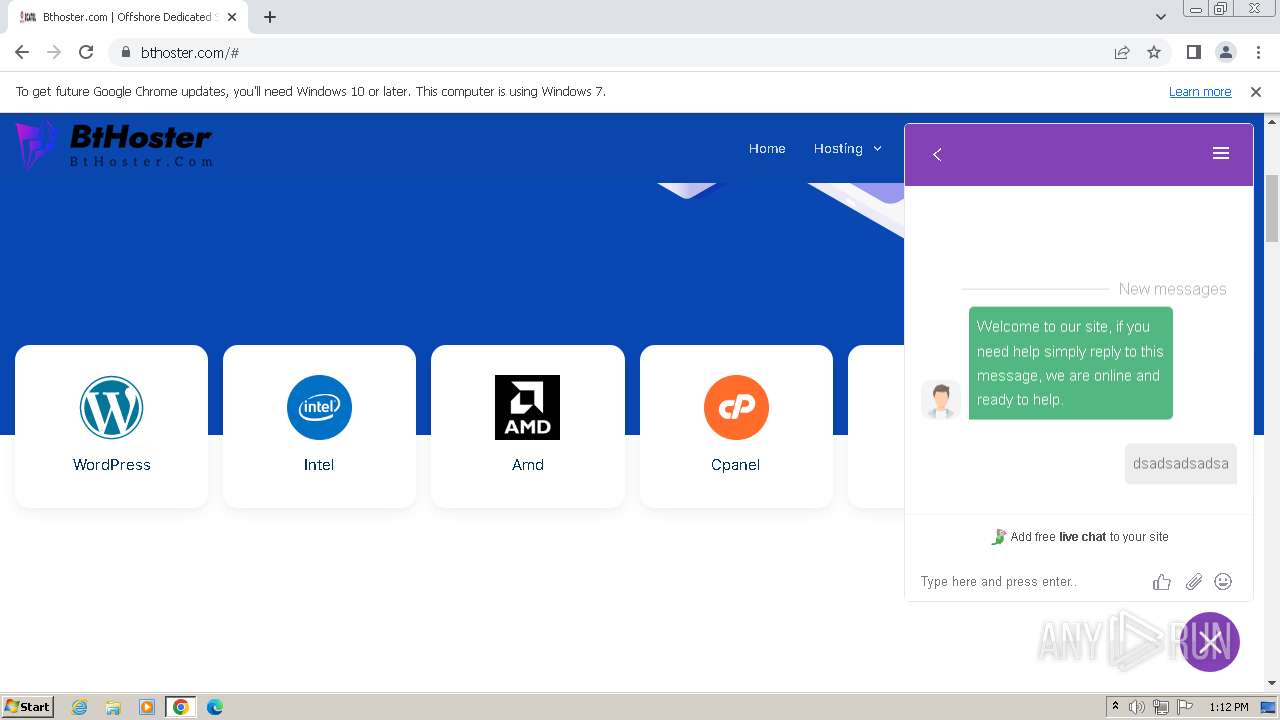1280x720 pixels.
Task: Go back with browser back arrow
Action: (22, 52)
